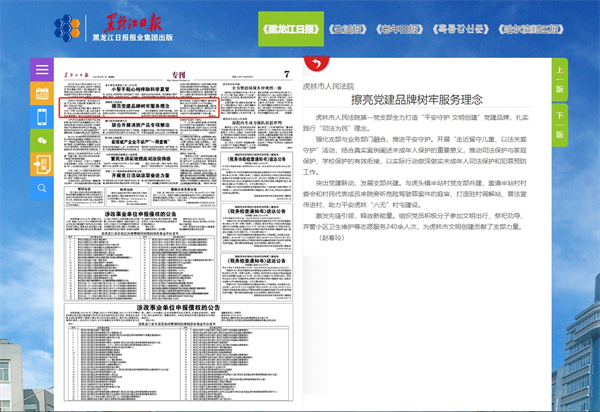Open the article 联合开展消防产品专项整治
Image resolution: width=600 pixels, height=412 pixels.
click(x=138, y=124)
